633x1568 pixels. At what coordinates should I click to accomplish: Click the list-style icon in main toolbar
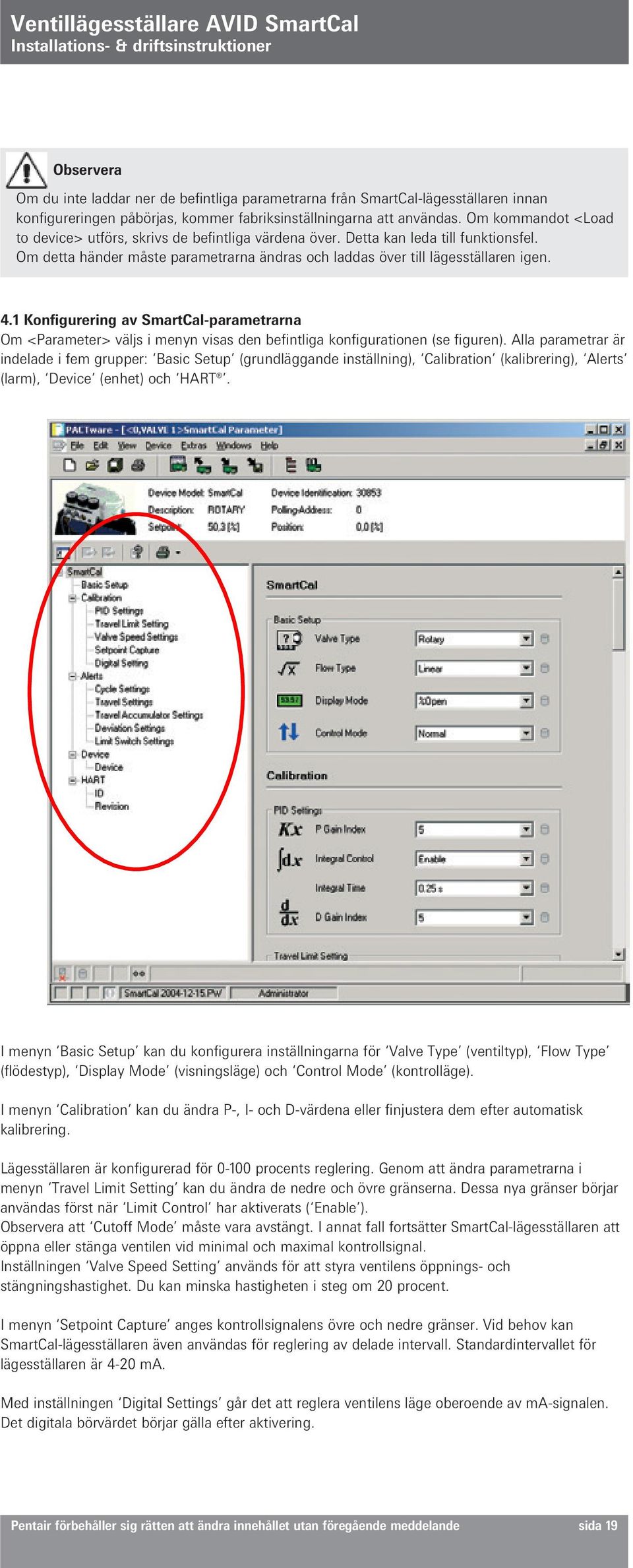[290, 466]
